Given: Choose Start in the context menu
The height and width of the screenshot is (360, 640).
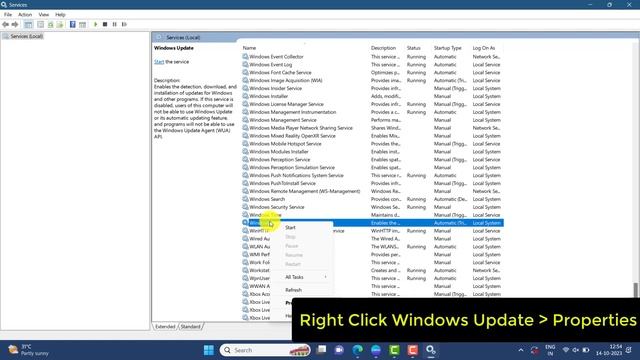Looking at the screenshot, I should 290,227.
